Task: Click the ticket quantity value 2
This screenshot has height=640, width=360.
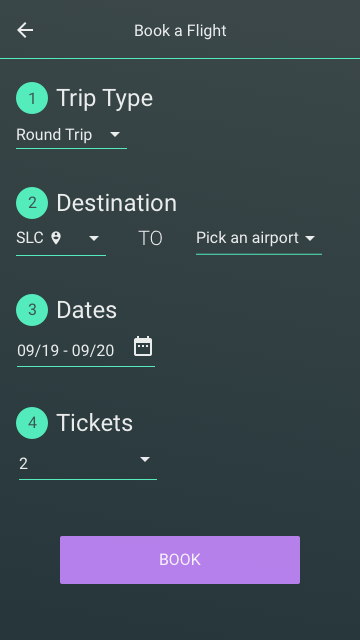Action: coord(24,464)
